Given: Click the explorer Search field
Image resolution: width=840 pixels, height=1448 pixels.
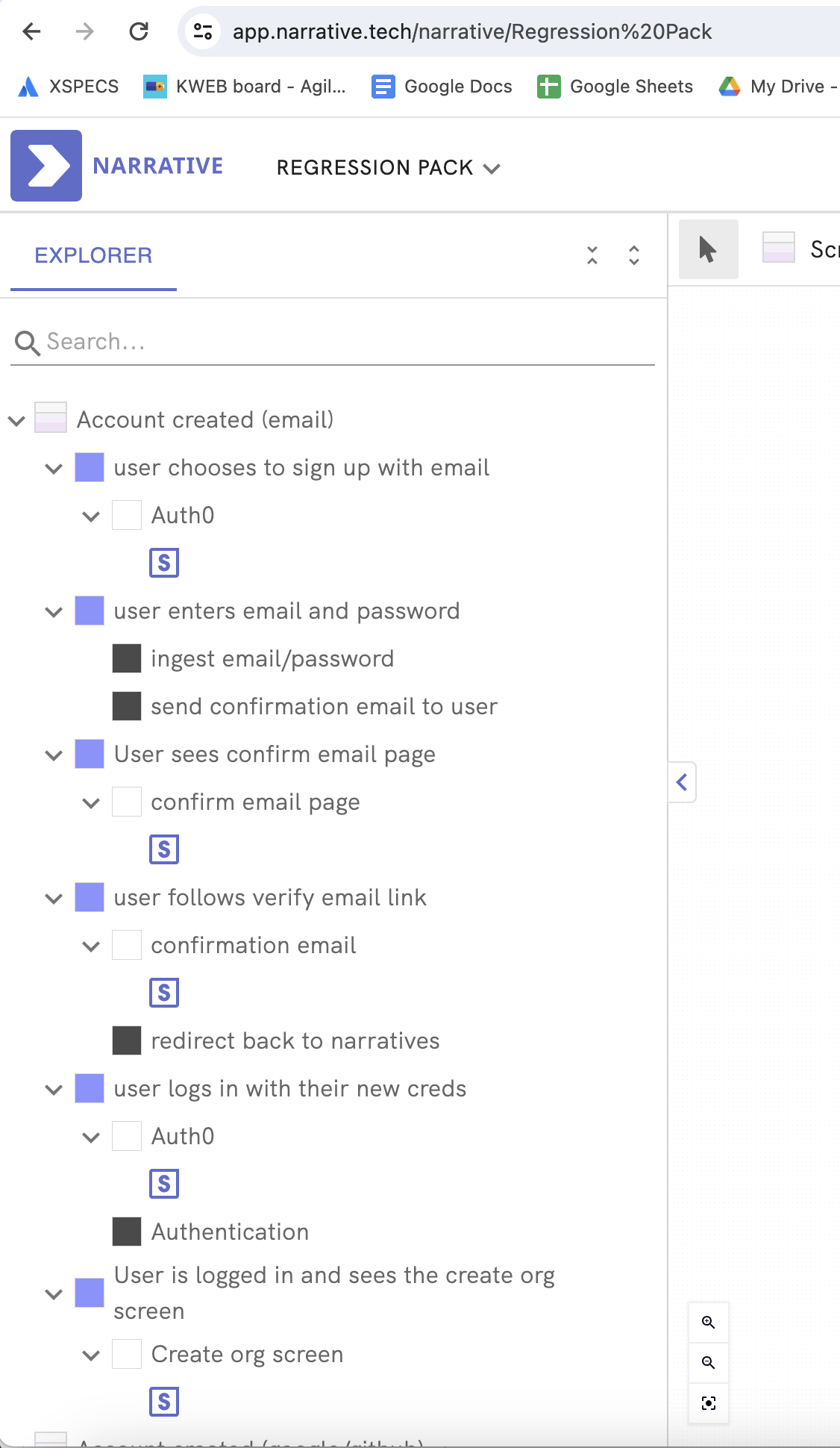Looking at the screenshot, I should [x=333, y=342].
